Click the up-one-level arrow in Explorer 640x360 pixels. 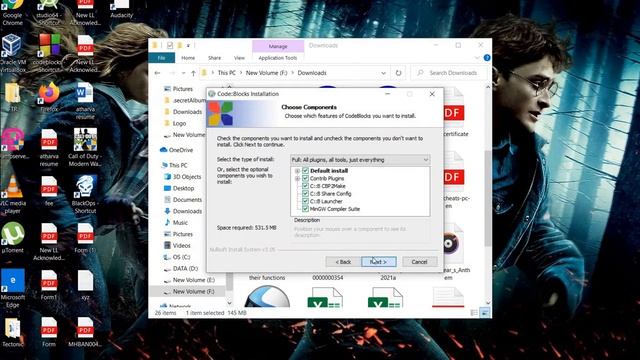pos(193,73)
